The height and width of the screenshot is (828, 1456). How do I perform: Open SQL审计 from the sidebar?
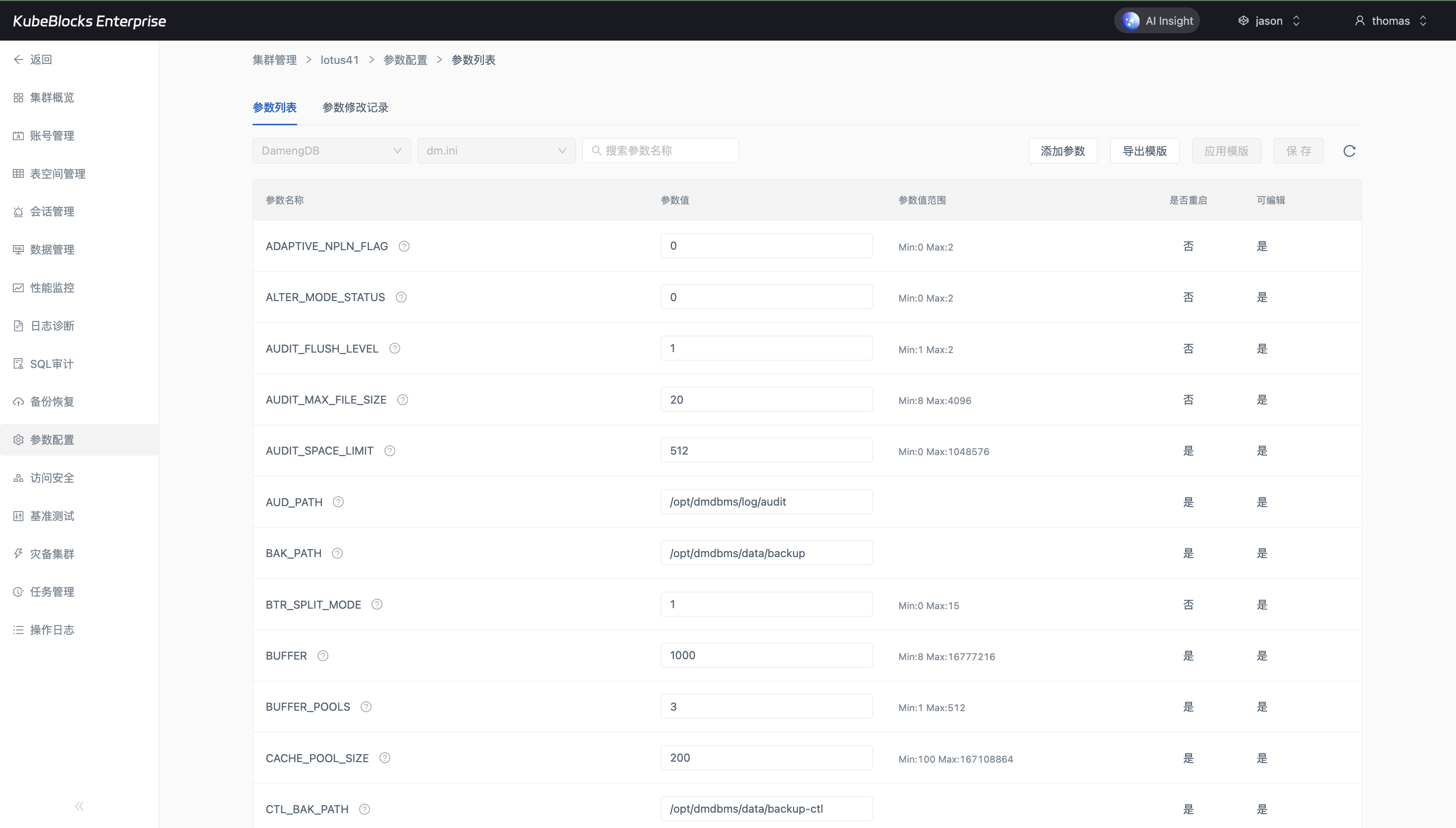click(52, 364)
